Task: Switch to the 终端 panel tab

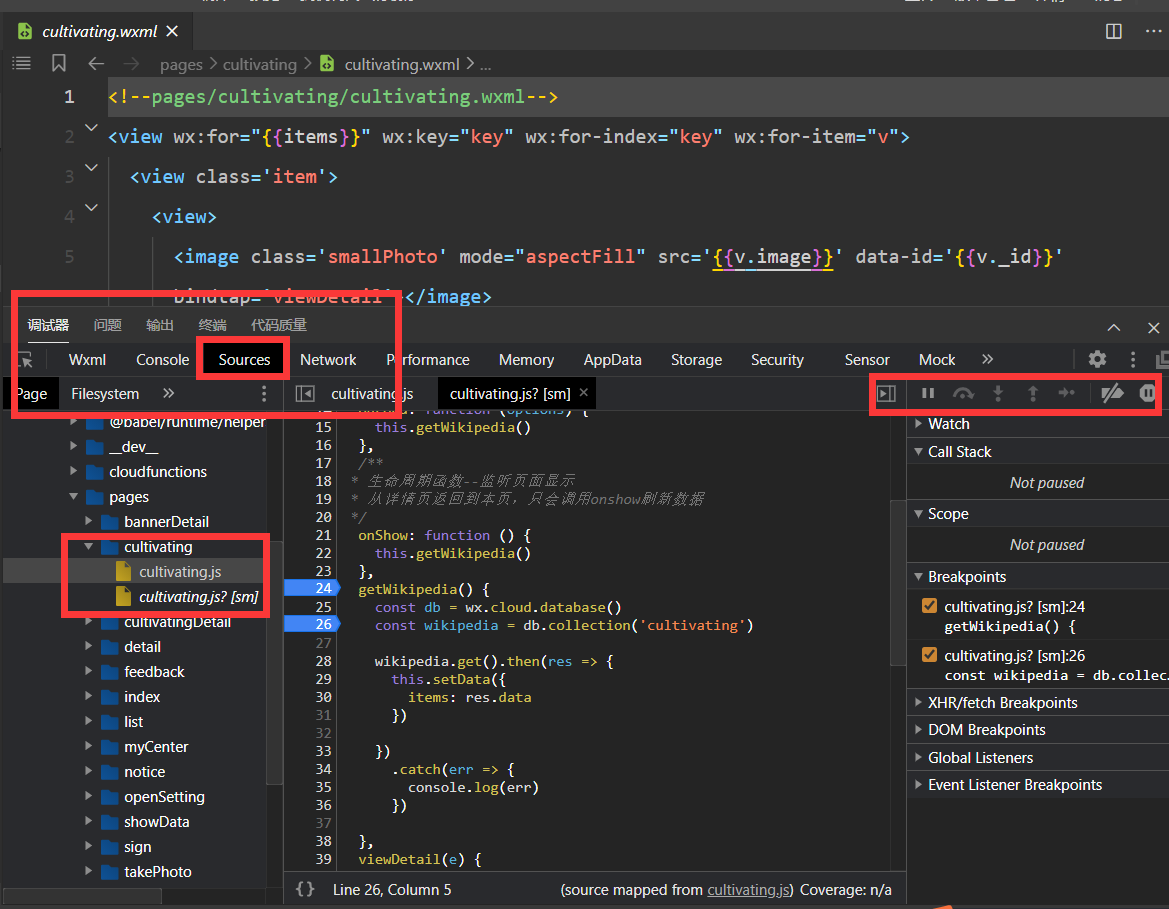Action: [x=212, y=325]
